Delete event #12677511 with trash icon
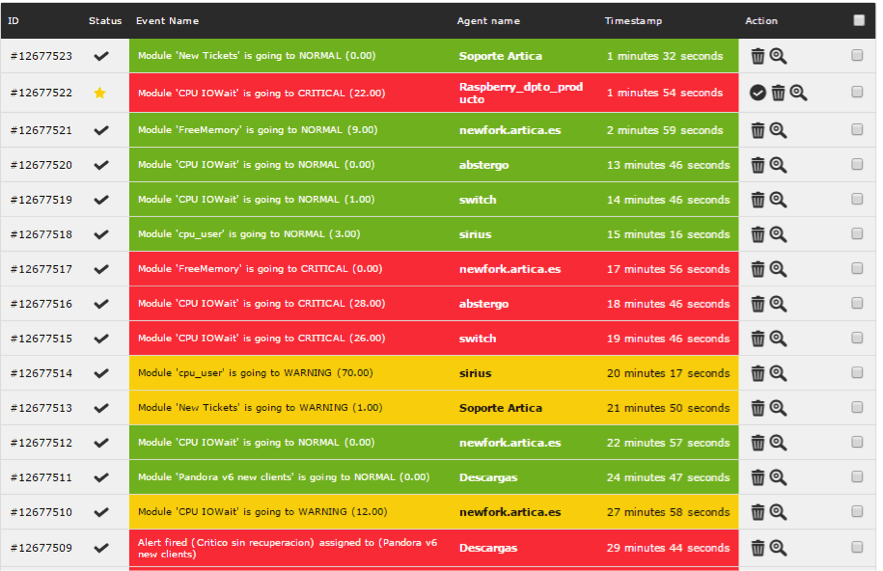 click(x=757, y=478)
